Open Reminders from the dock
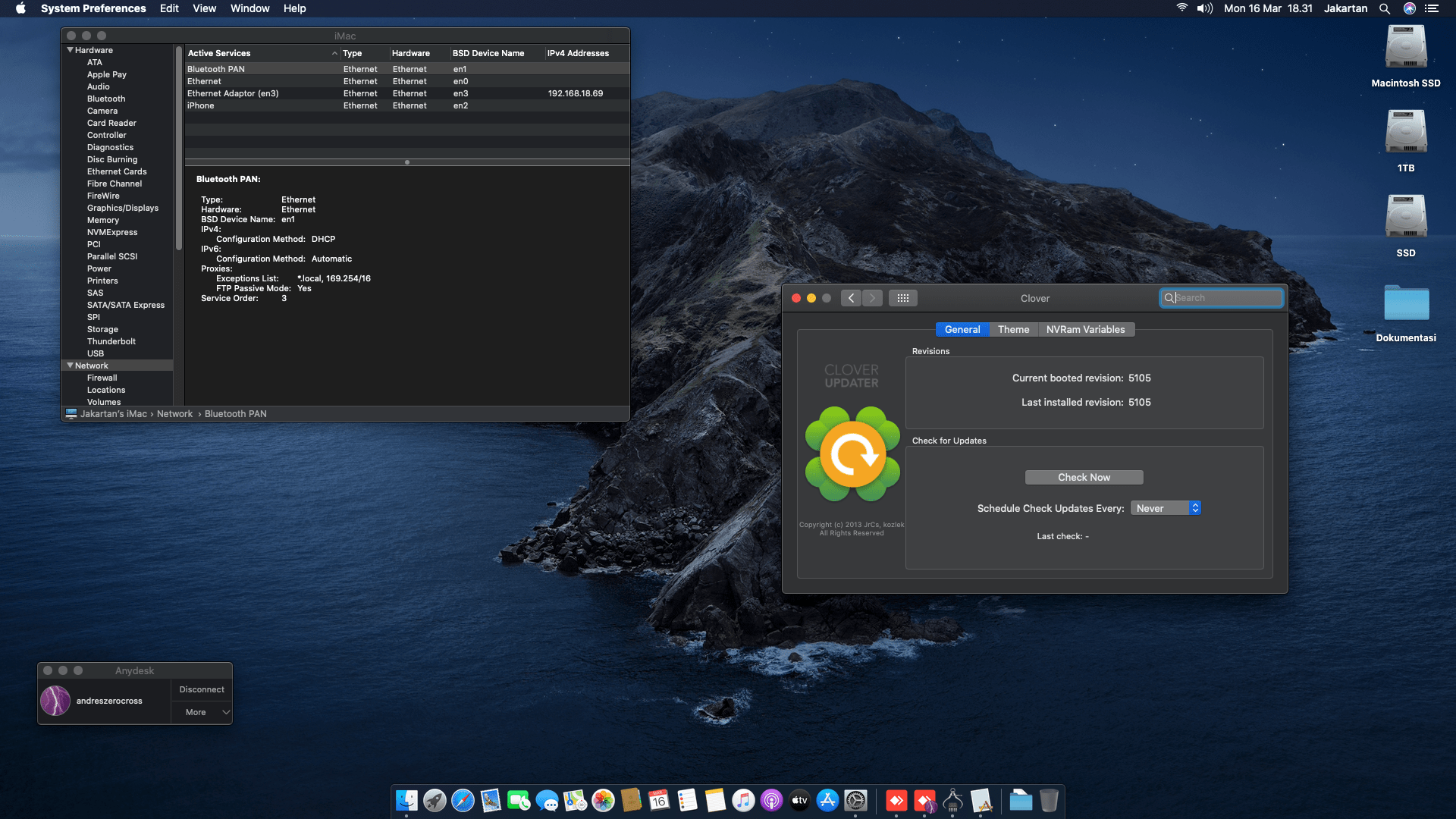1456x819 pixels. click(687, 800)
